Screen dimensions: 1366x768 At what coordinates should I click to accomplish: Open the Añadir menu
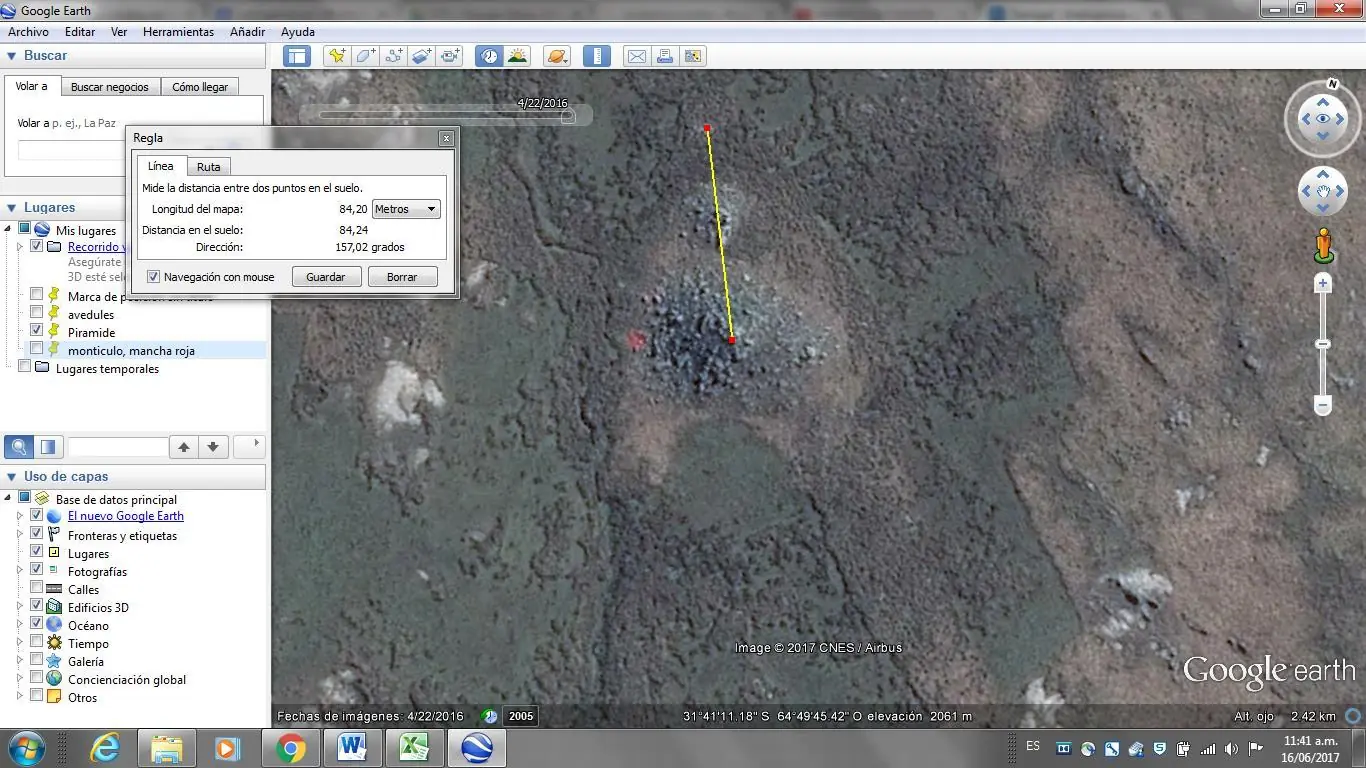coord(247,32)
